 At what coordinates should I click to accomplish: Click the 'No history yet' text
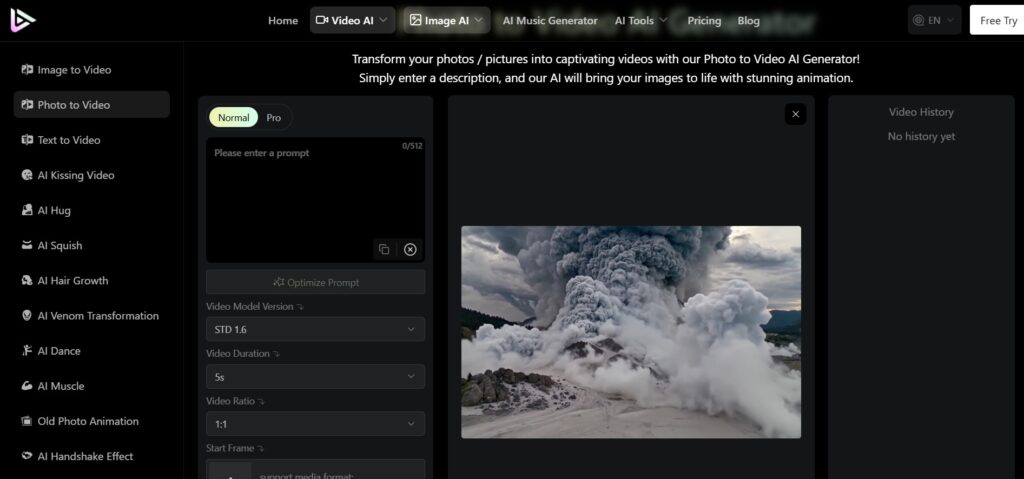point(921,137)
